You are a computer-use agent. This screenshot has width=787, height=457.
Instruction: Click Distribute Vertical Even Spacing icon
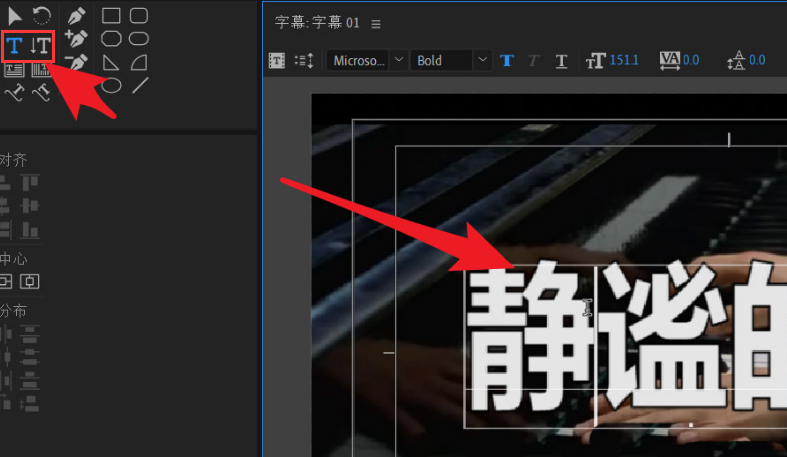30,404
